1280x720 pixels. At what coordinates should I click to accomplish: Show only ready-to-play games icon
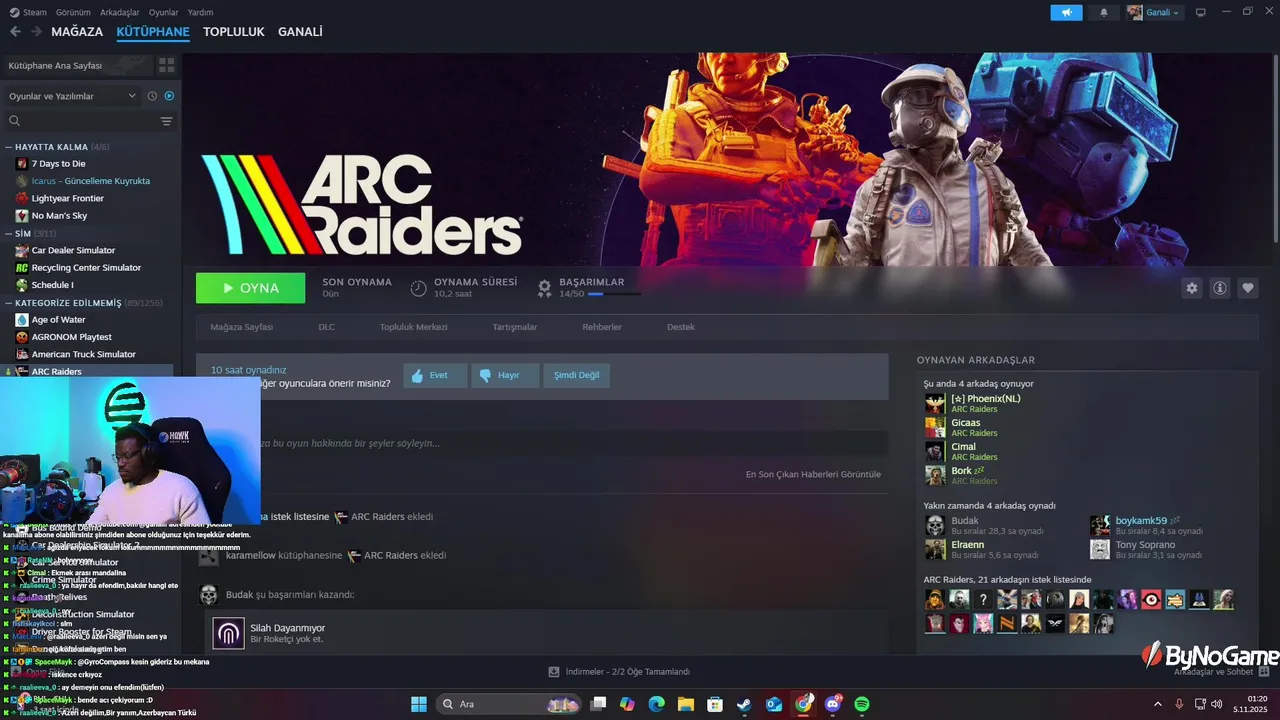point(169,96)
